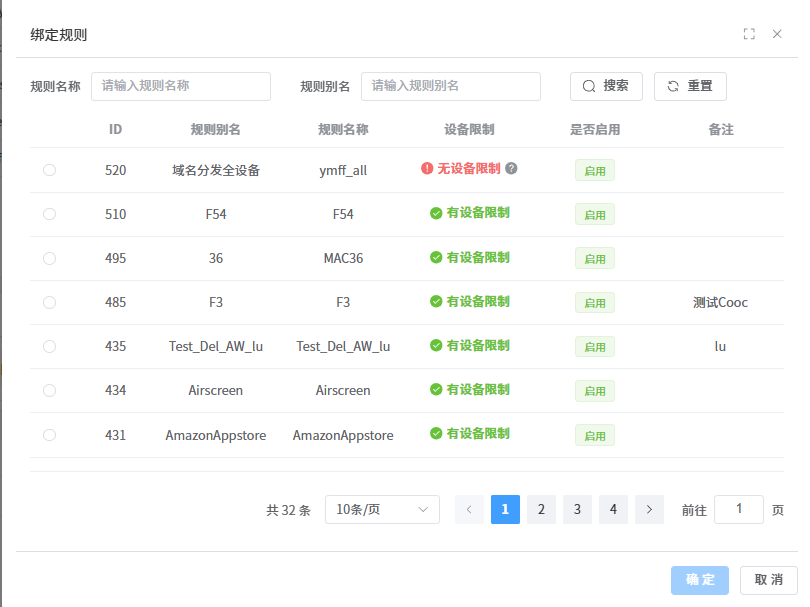810x607 pixels.
Task: Click the 设备限制 column header
Action: [469, 129]
